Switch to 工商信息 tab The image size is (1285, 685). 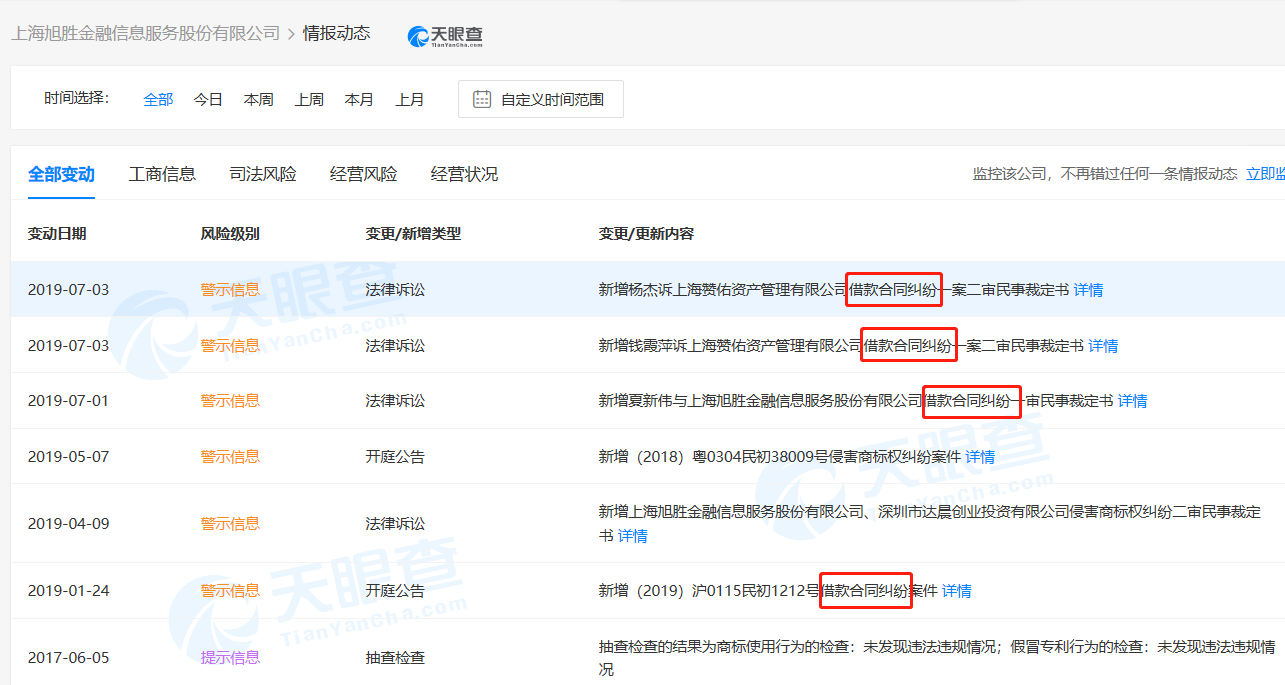click(162, 174)
